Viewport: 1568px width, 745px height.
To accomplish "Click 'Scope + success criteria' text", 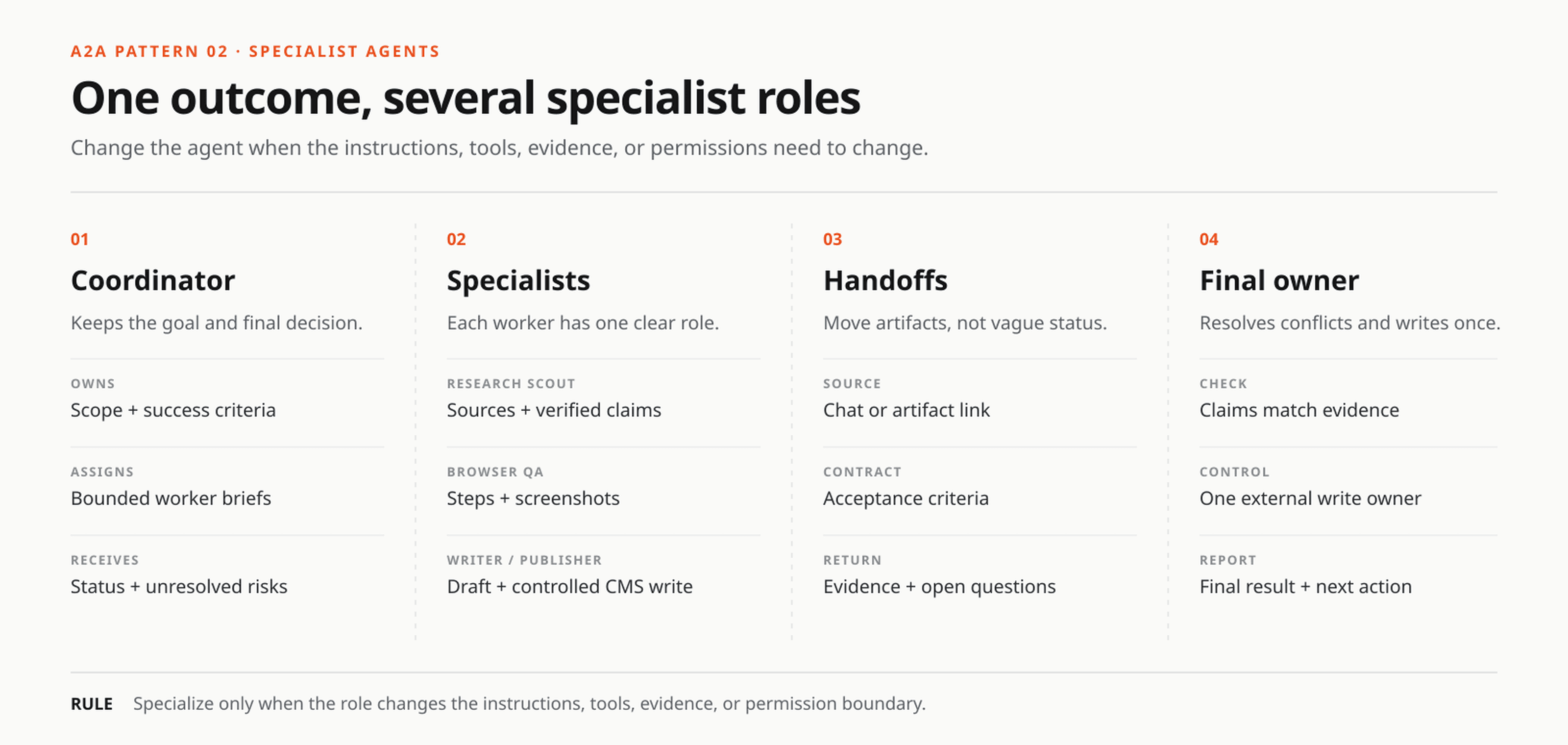I will [x=173, y=410].
